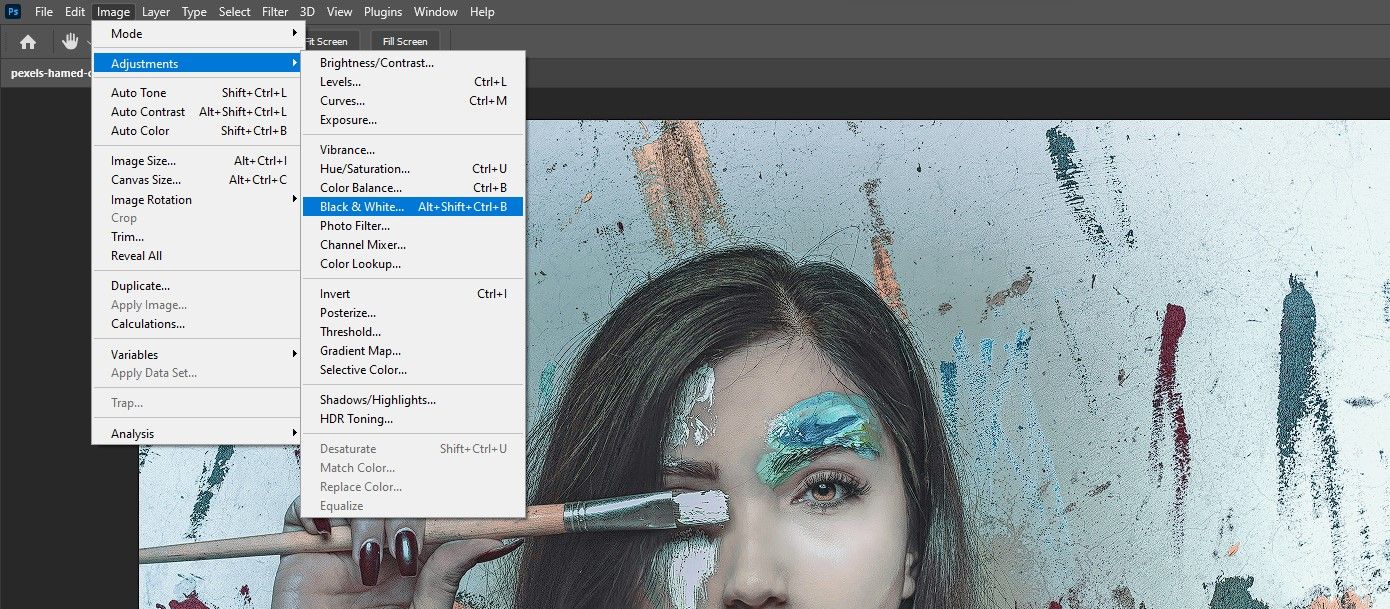
Task: Select the Hand tool icon
Action: pyautogui.click(x=70, y=41)
